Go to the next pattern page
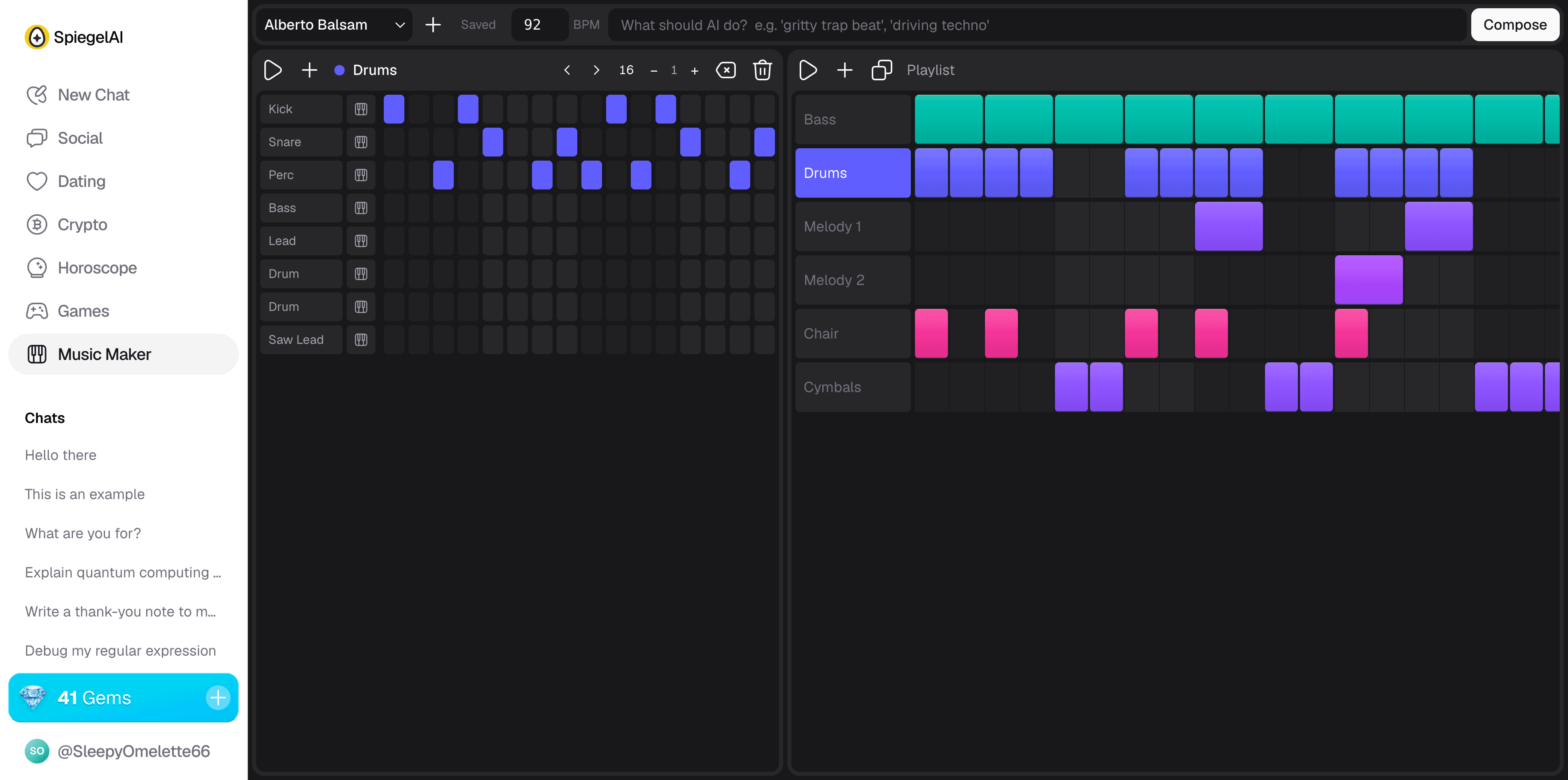 coord(596,70)
